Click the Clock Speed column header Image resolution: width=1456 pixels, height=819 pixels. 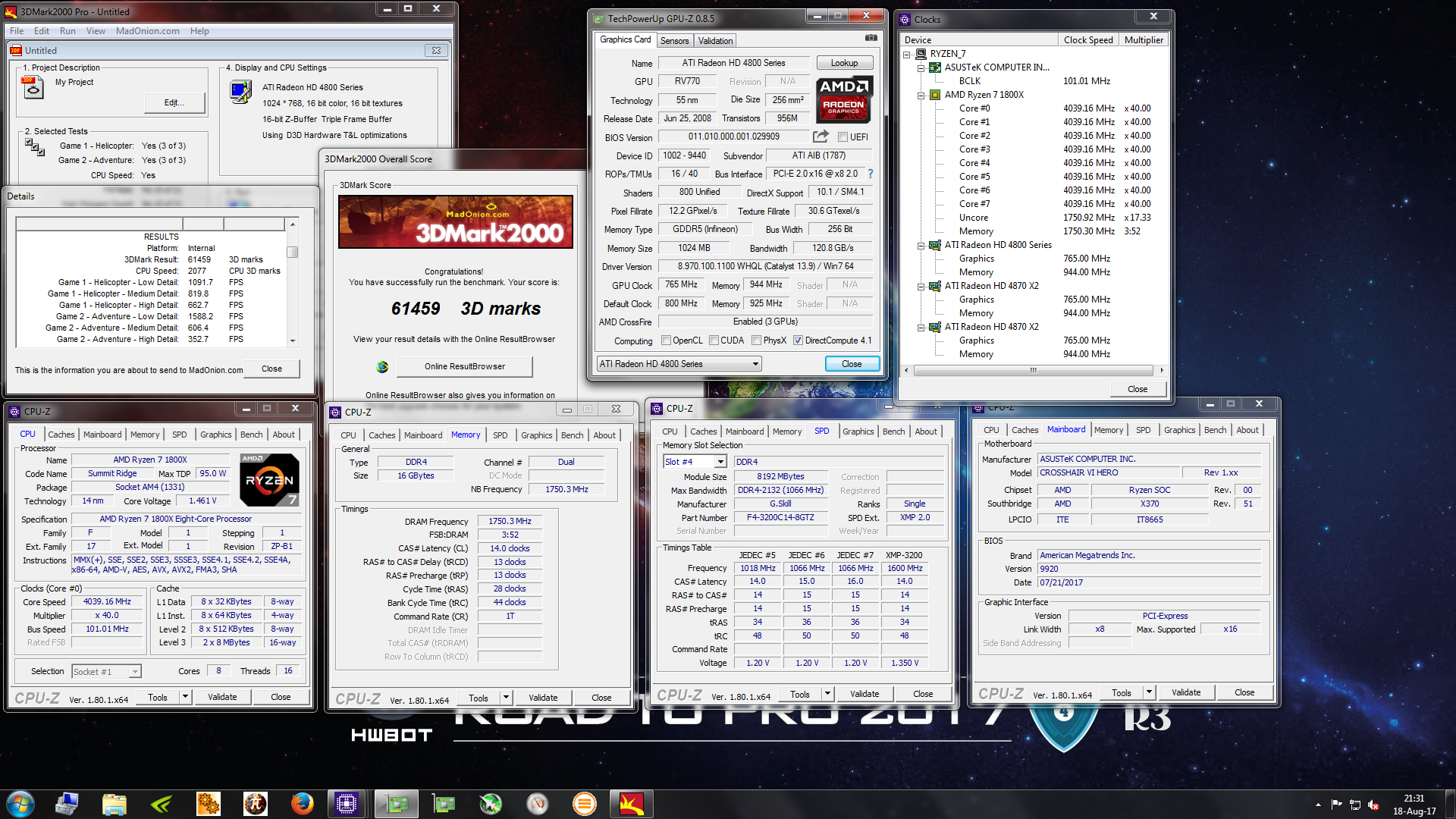1087,40
